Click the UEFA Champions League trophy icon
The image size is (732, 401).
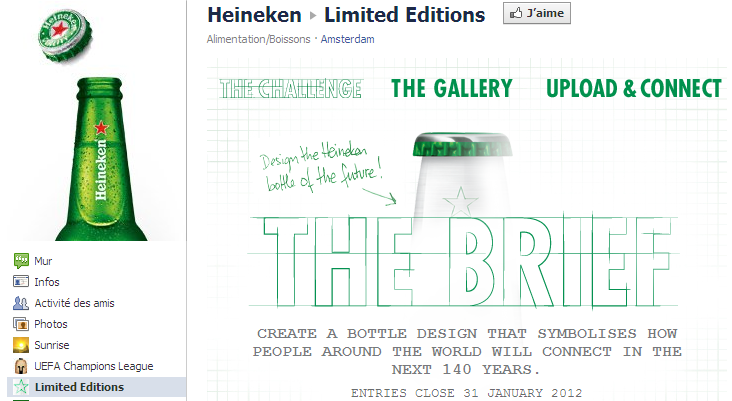tap(21, 366)
